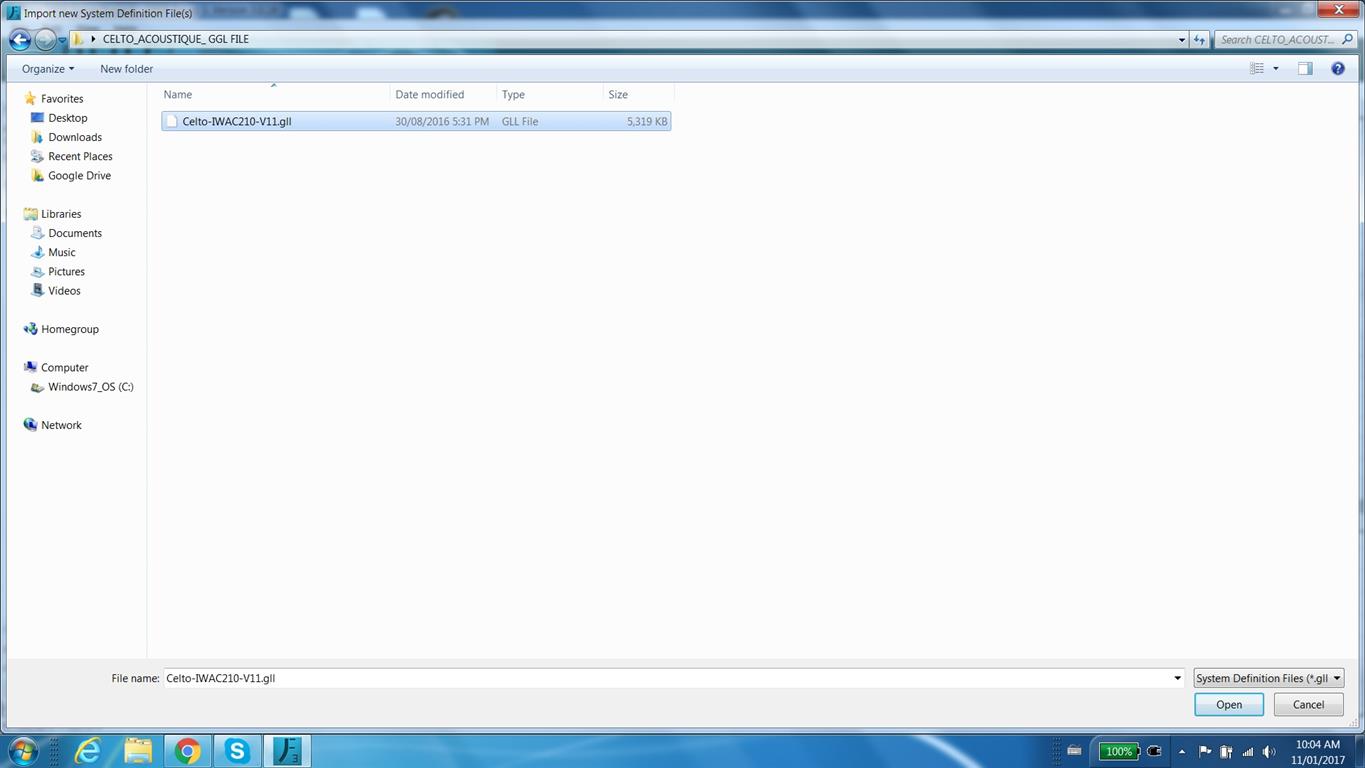
Task: Select the Celto-IWAC210-V11.gll file
Action: point(237,122)
